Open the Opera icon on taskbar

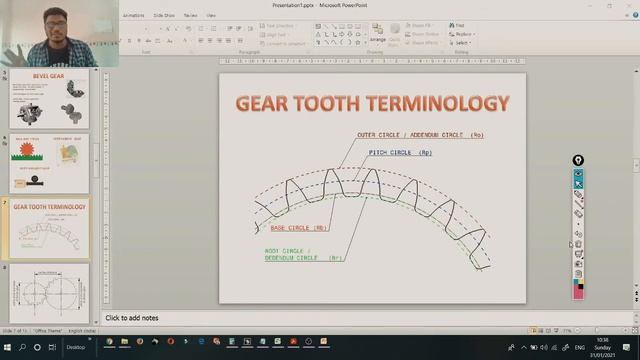(171, 342)
